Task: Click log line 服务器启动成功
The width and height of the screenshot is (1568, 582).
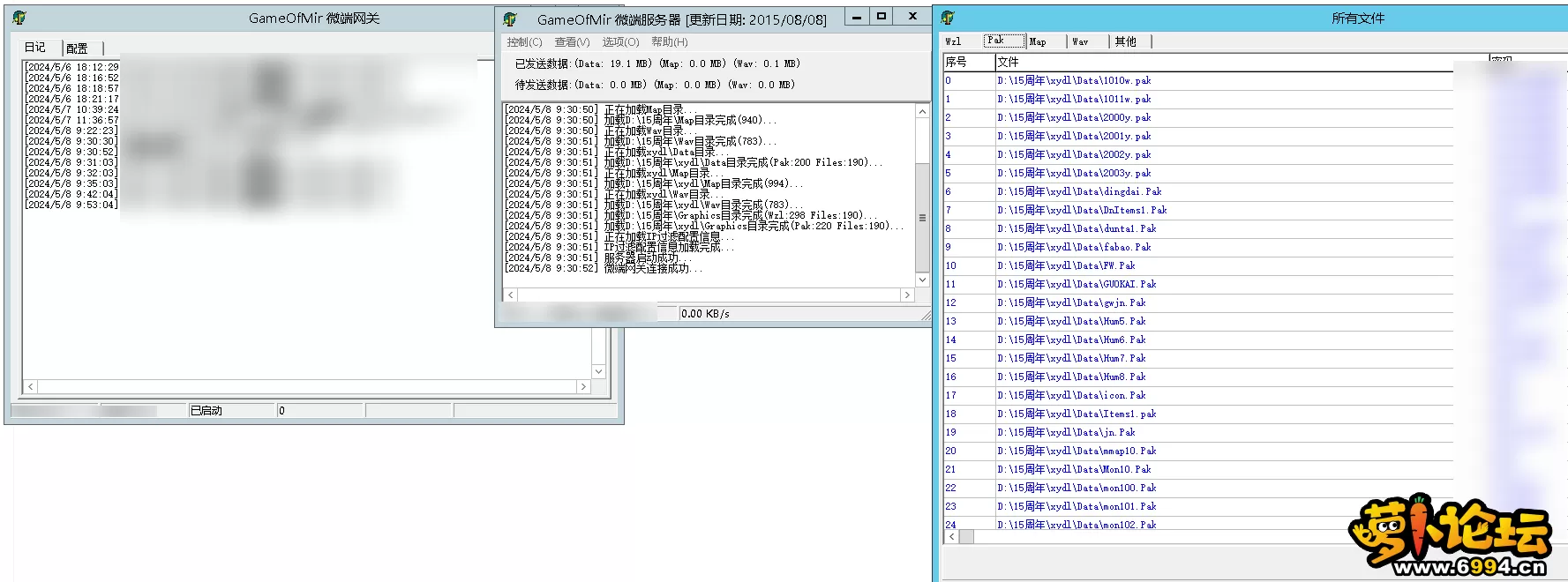Action: [x=596, y=258]
